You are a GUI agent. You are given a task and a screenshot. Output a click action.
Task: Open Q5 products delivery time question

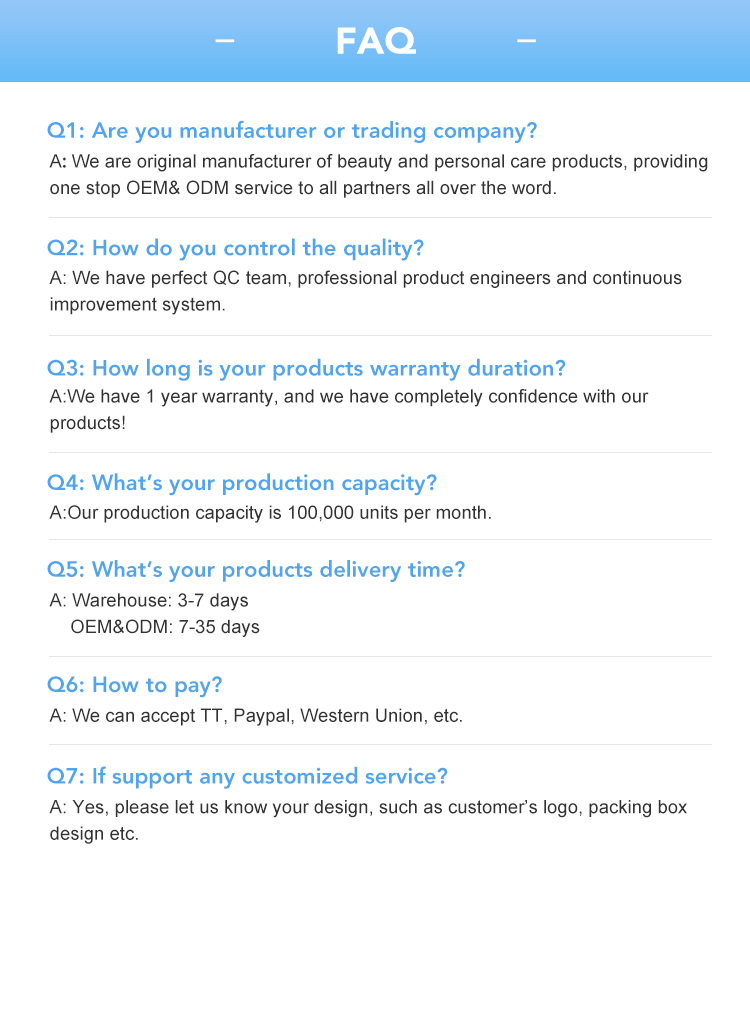click(x=256, y=570)
